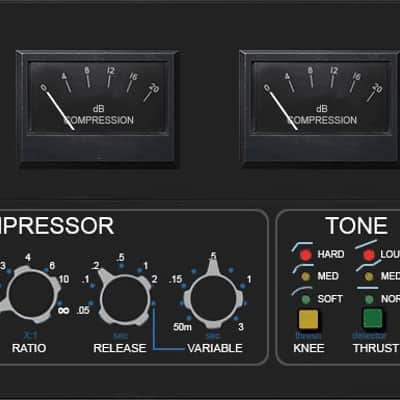Click the infinity mark on the RATIO knob
The height and width of the screenshot is (400, 400).
(64, 310)
